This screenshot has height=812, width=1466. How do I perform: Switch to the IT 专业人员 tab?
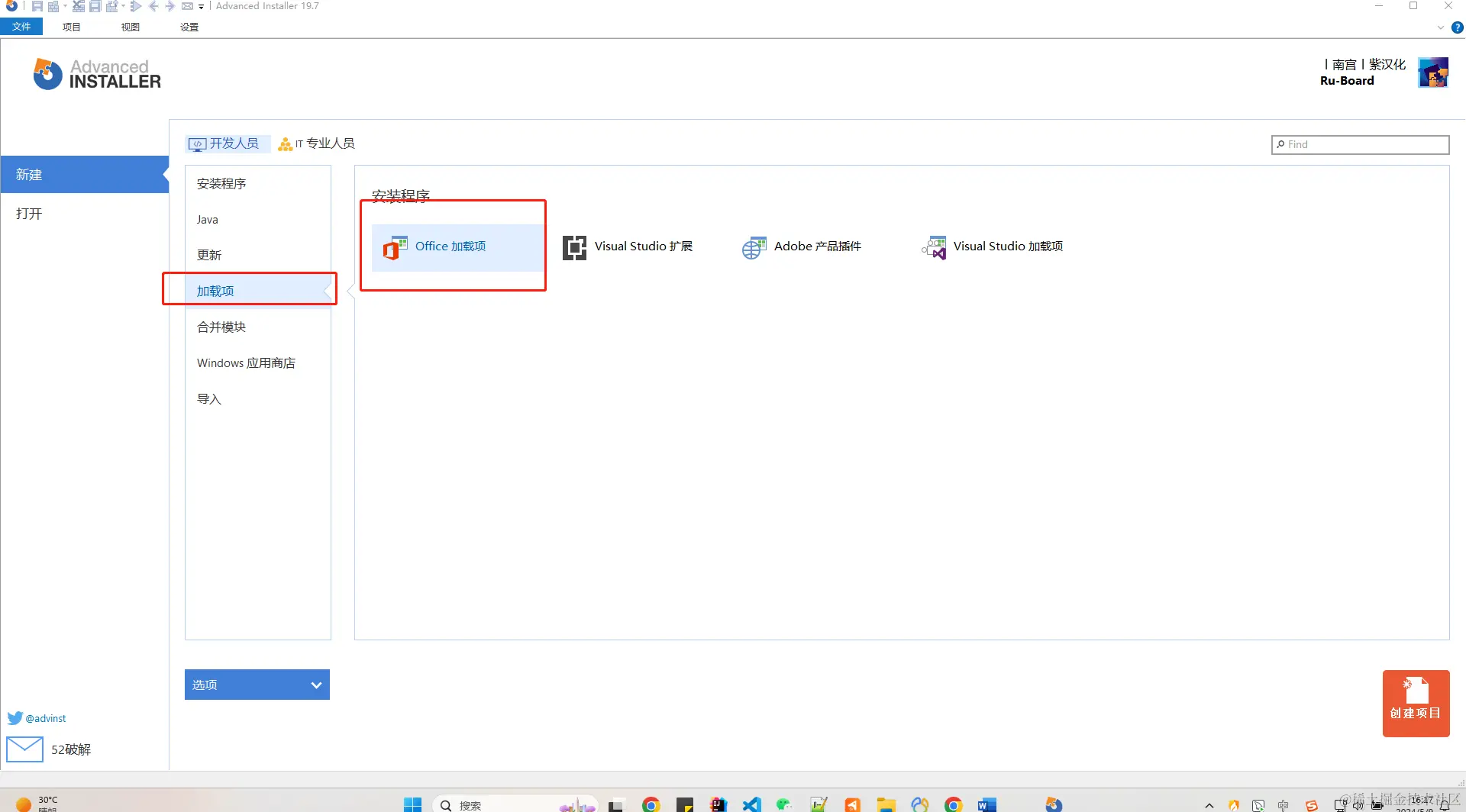[x=317, y=143]
